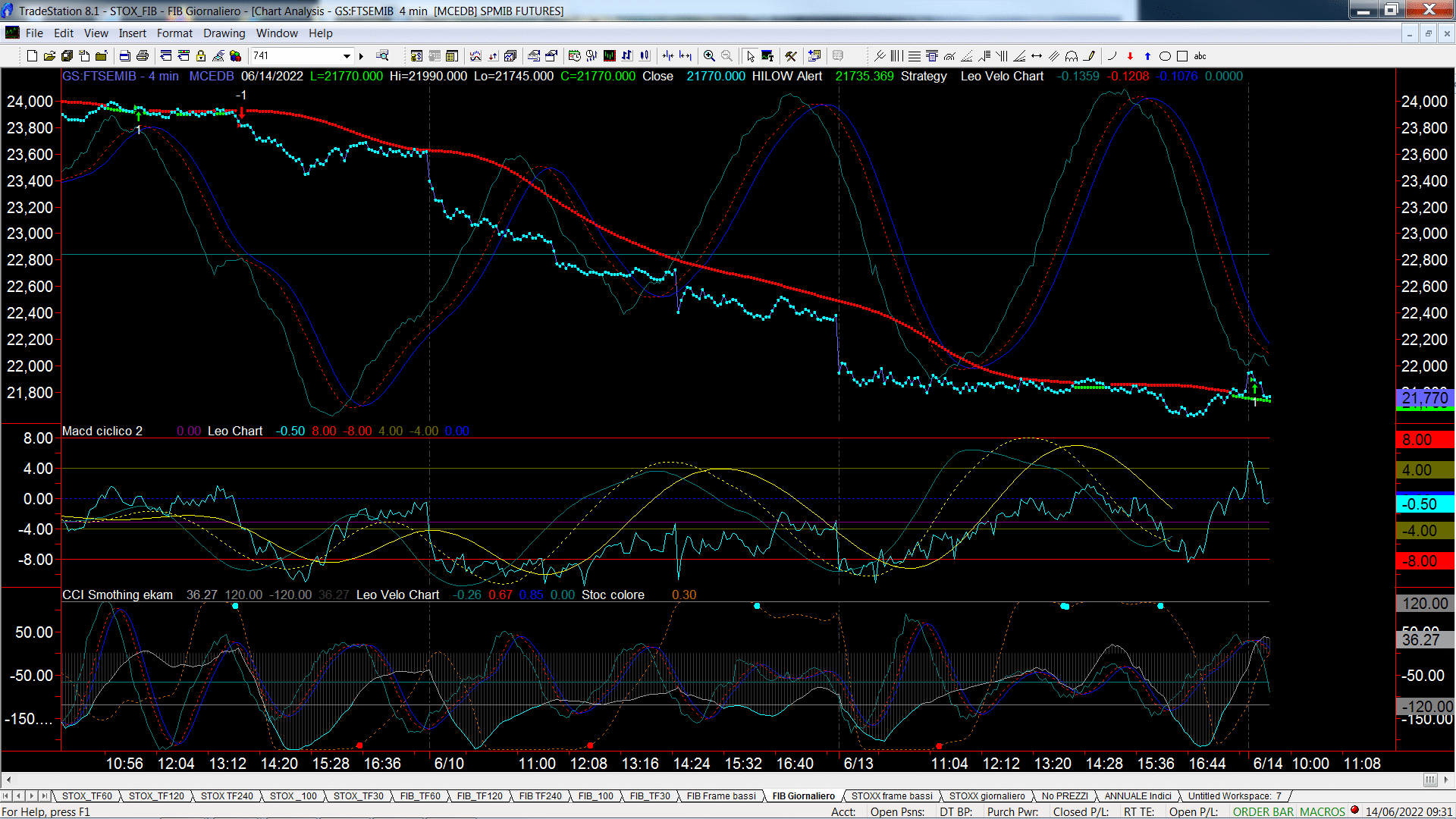
Task: Open the Window menu
Action: click(x=277, y=33)
